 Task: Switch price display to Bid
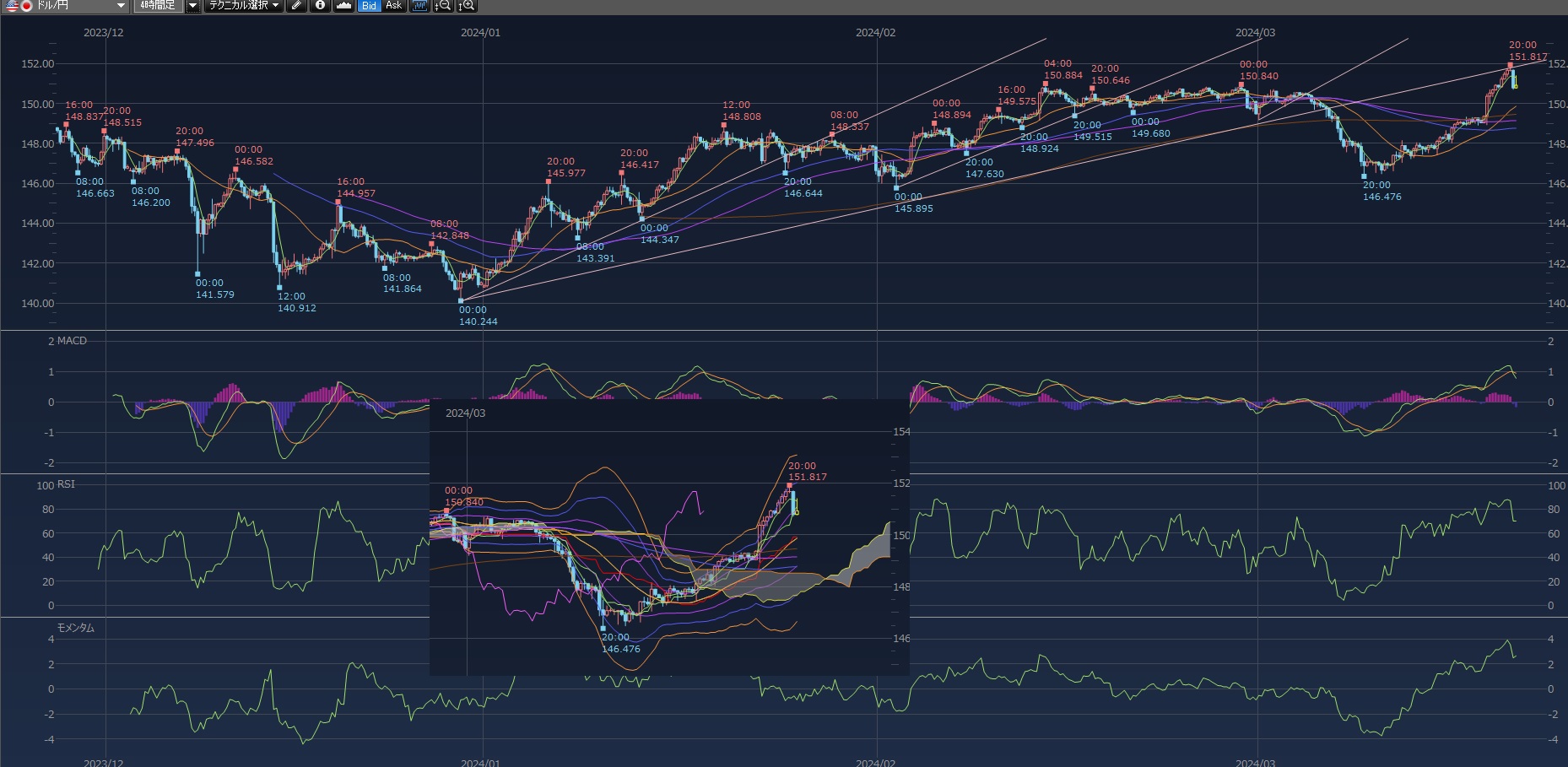(369, 6)
